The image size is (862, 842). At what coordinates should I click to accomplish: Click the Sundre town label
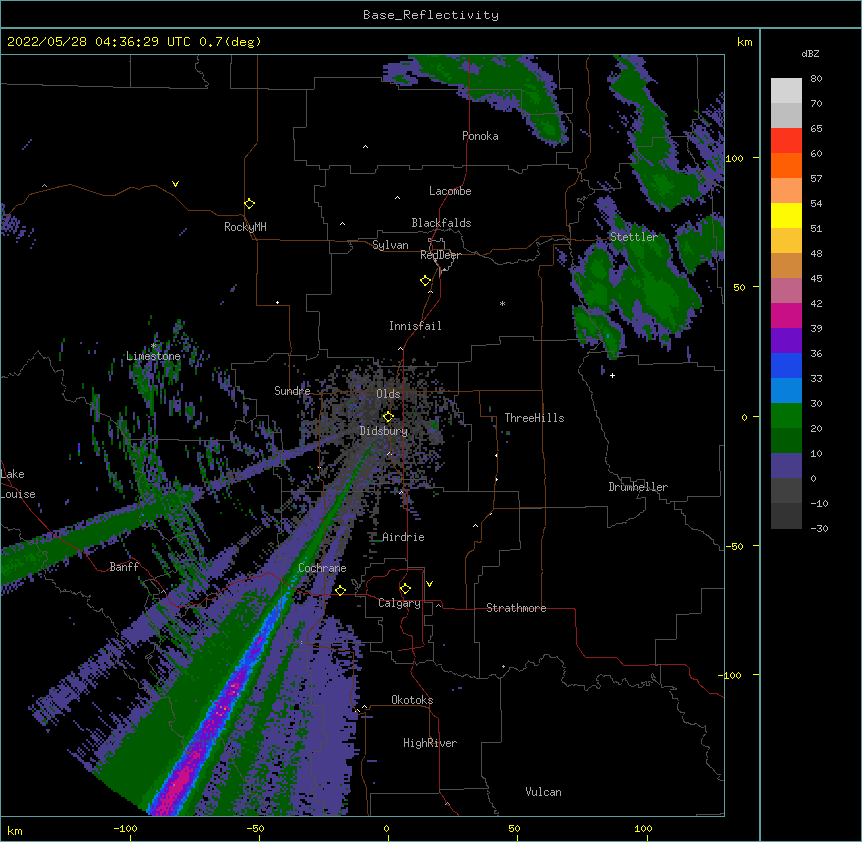[292, 391]
